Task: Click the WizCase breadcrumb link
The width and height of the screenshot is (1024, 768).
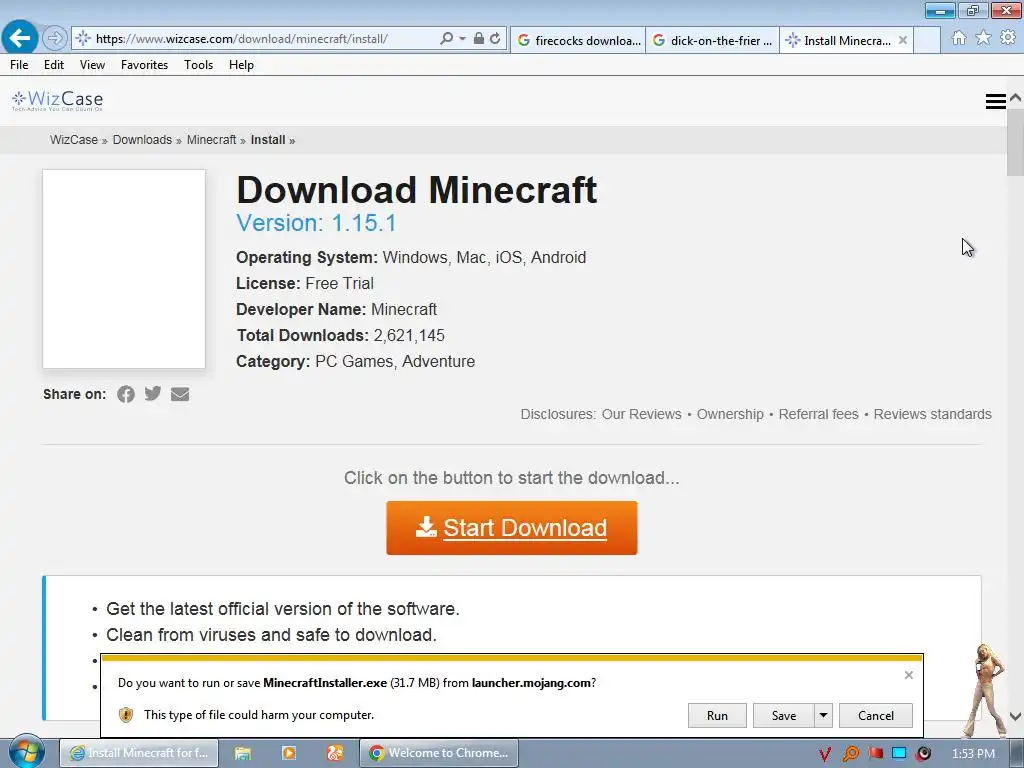Action: [74, 140]
